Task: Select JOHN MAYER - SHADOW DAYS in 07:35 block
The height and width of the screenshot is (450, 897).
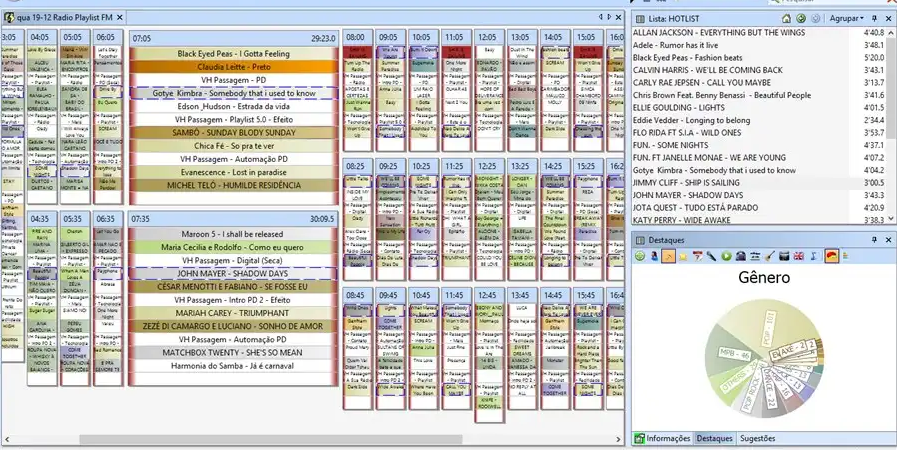Action: click(233, 273)
